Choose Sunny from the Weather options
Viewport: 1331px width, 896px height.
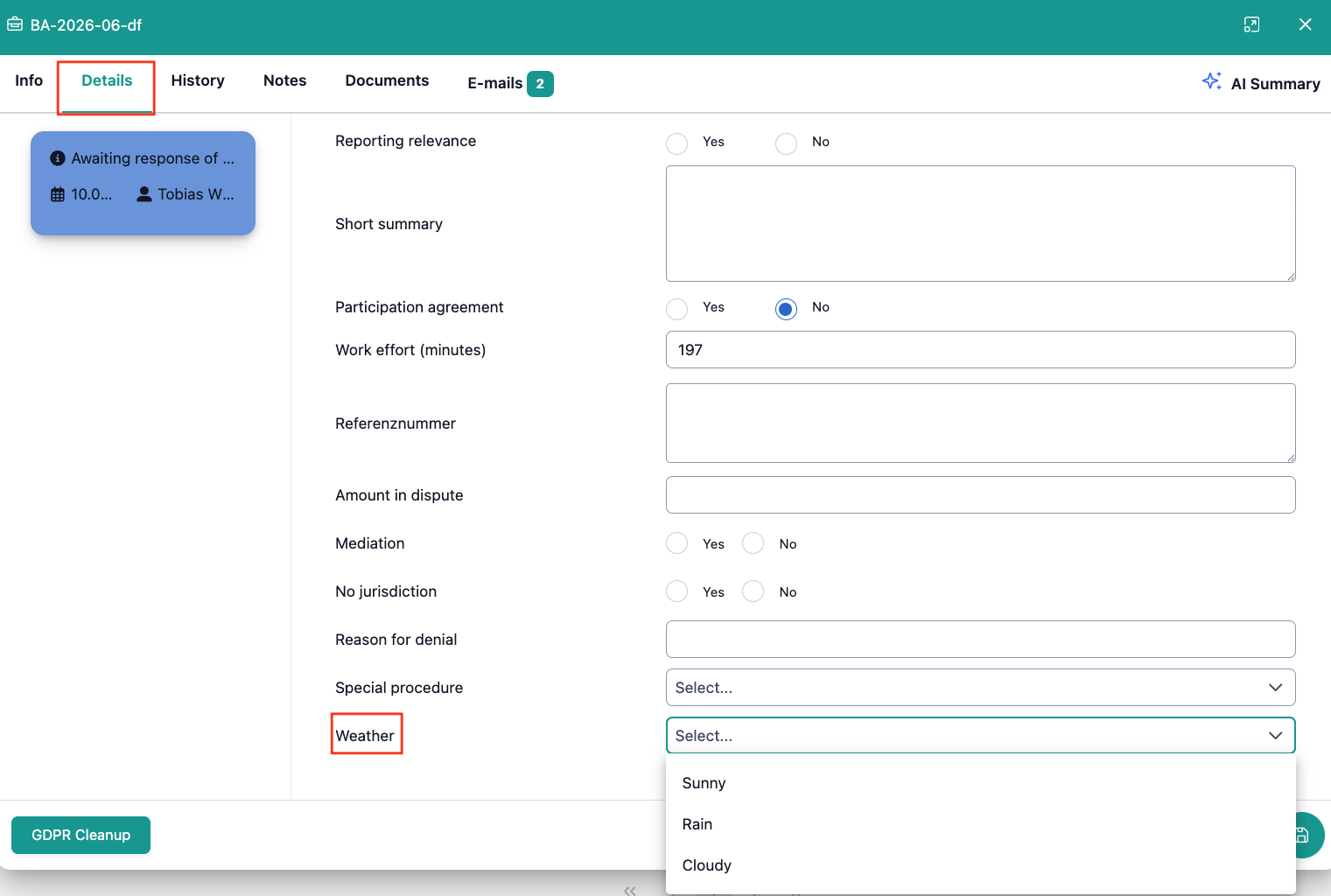point(980,783)
